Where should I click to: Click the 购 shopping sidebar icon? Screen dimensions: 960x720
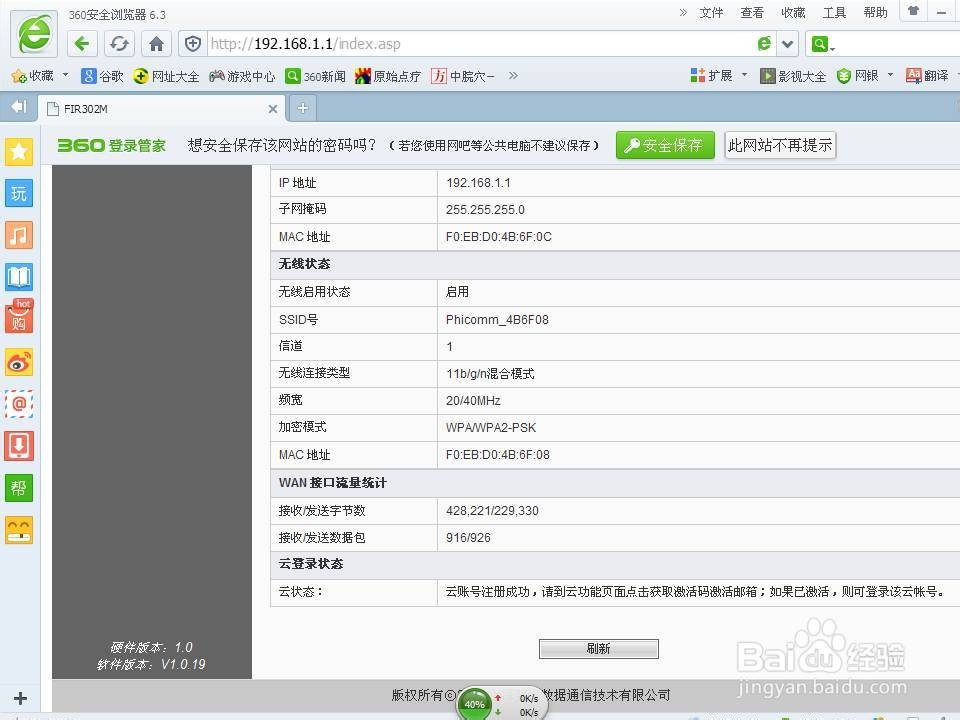pyautogui.click(x=19, y=317)
